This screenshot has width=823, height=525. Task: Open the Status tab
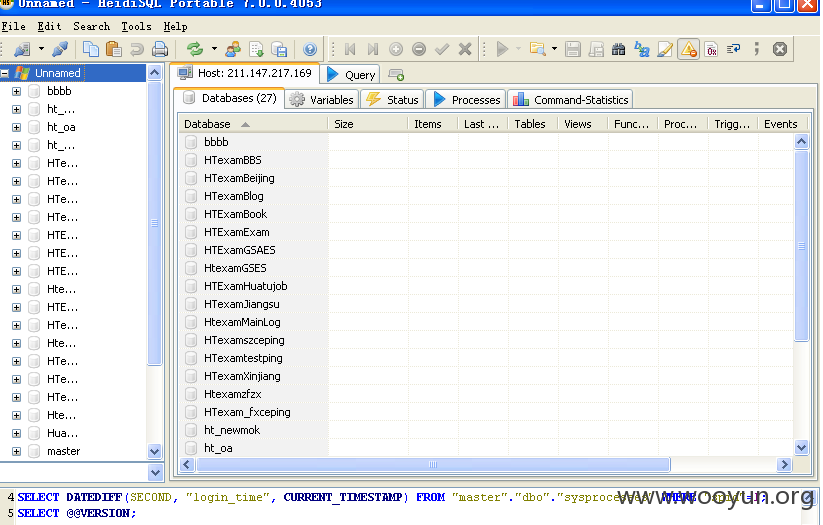(393, 100)
